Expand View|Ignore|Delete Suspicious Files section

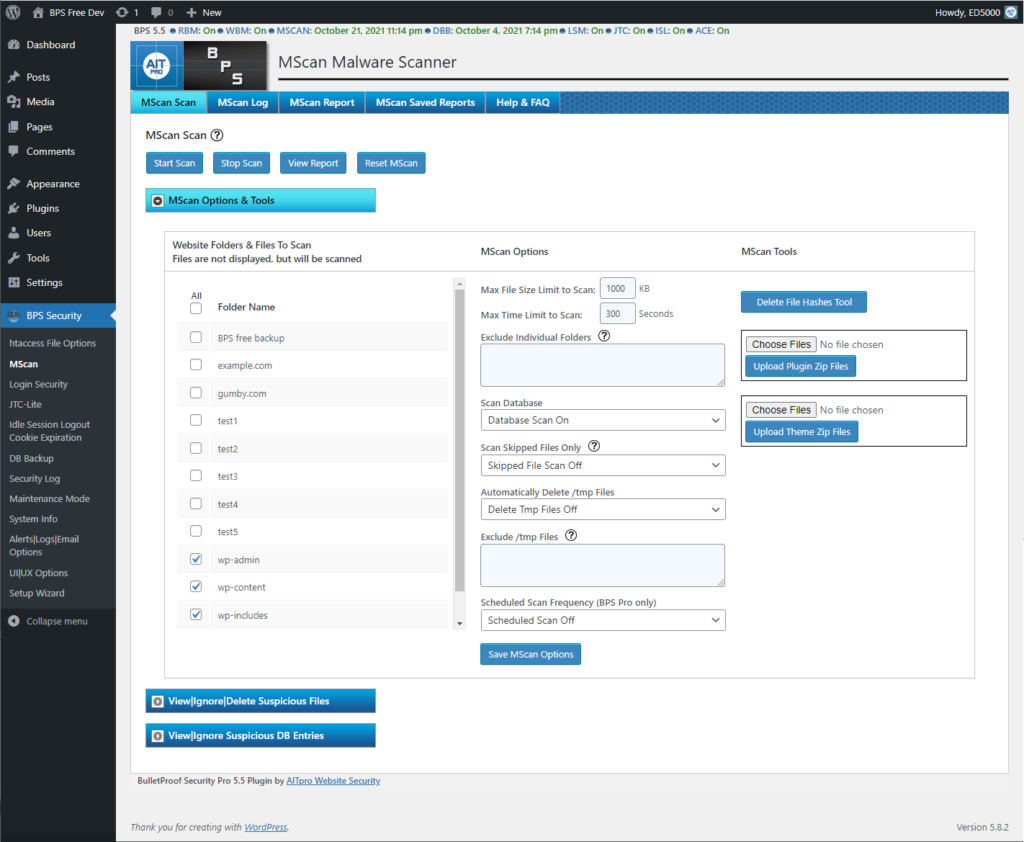(261, 702)
